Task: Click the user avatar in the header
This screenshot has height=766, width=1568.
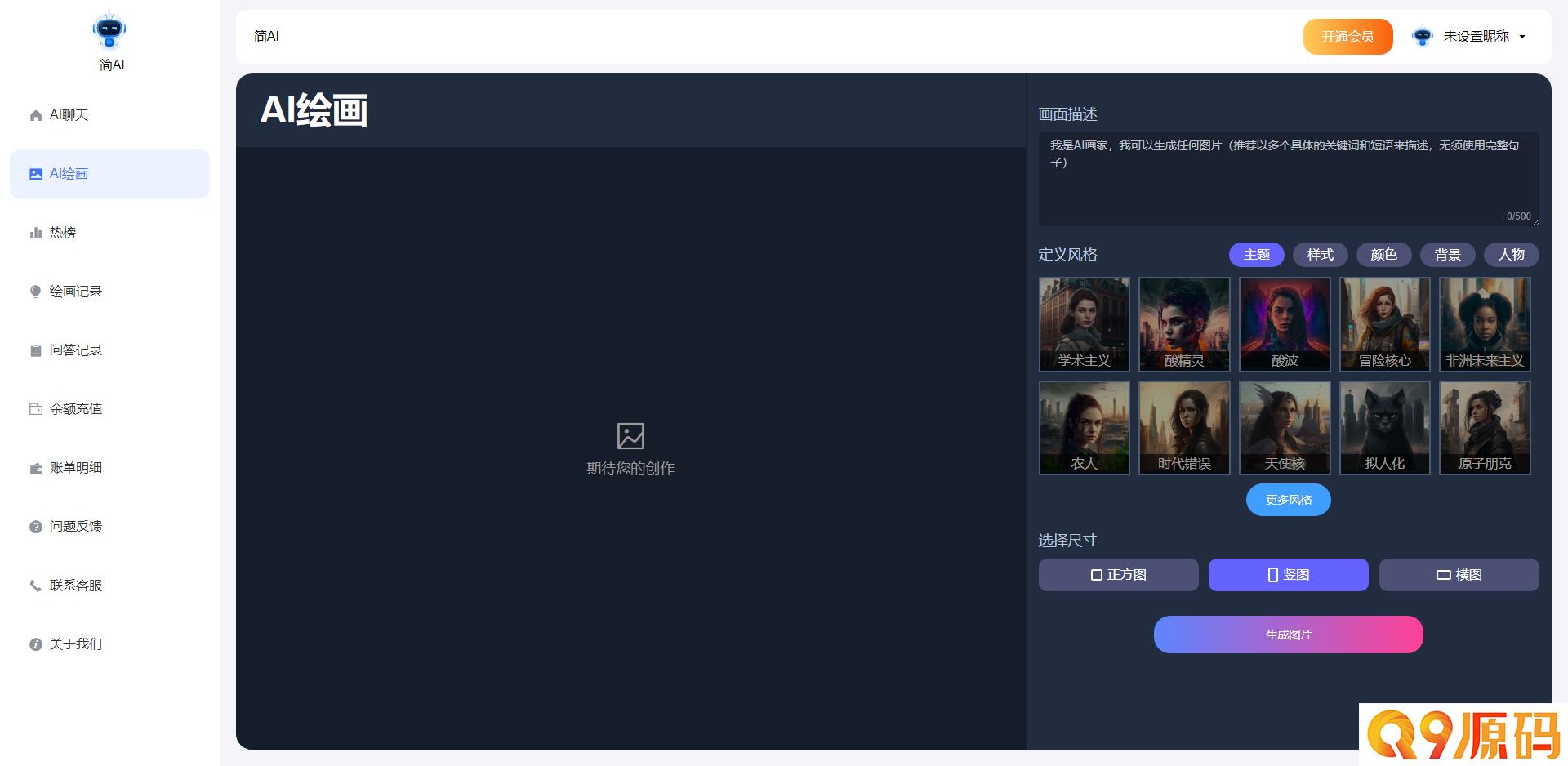Action: coord(1423,37)
